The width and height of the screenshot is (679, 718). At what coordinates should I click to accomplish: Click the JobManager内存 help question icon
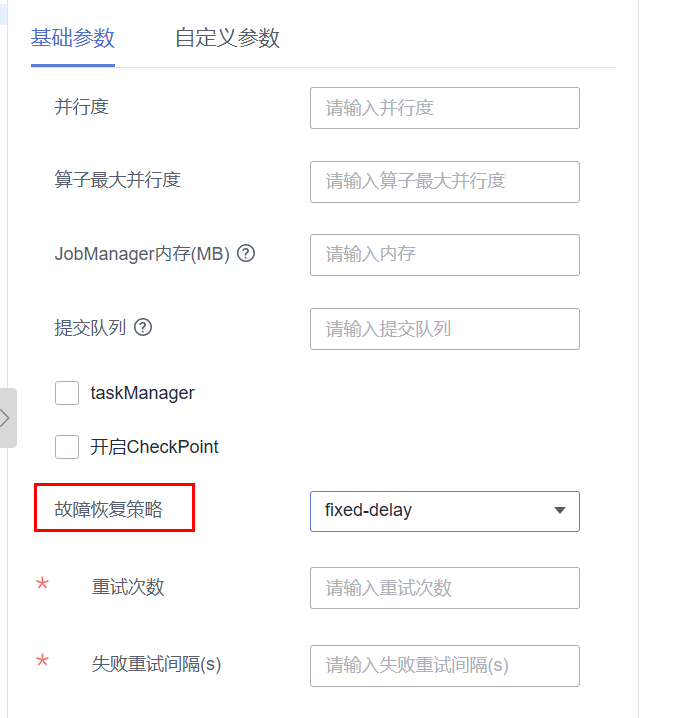pyautogui.click(x=246, y=253)
